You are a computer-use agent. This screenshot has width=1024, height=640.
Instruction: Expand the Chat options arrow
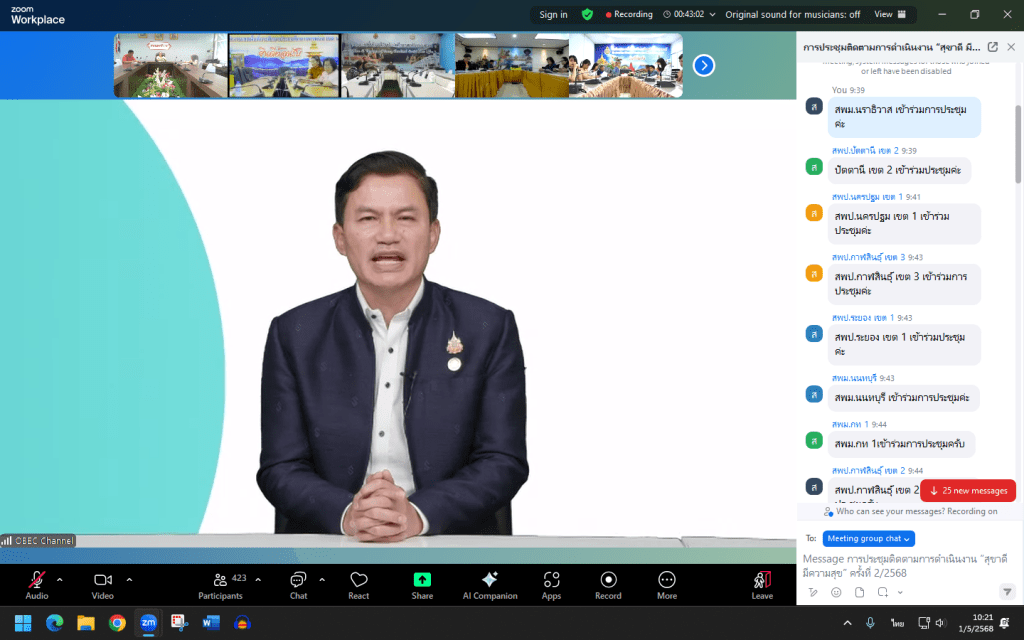(322, 579)
